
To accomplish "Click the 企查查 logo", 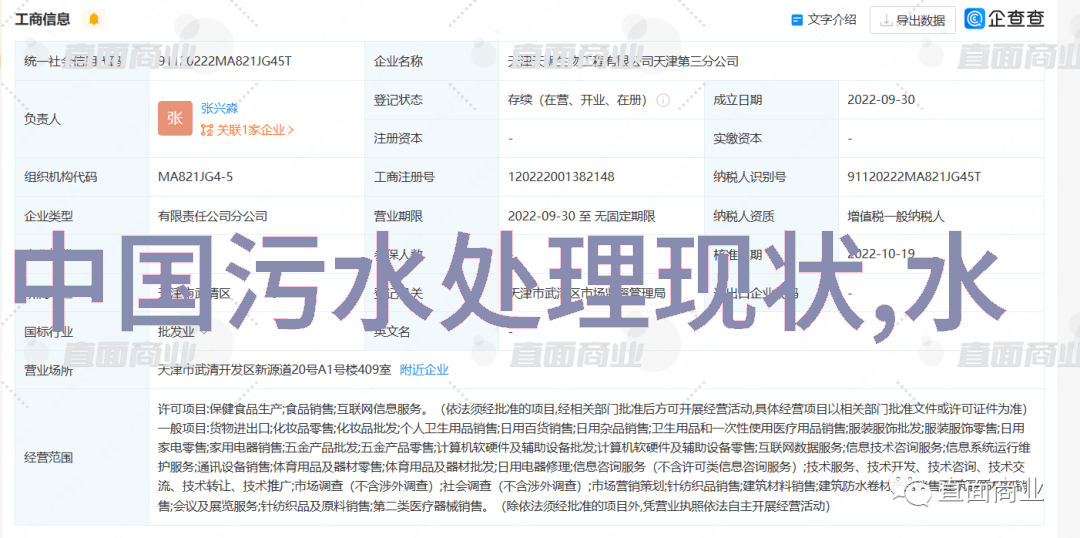I will tap(1004, 19).
